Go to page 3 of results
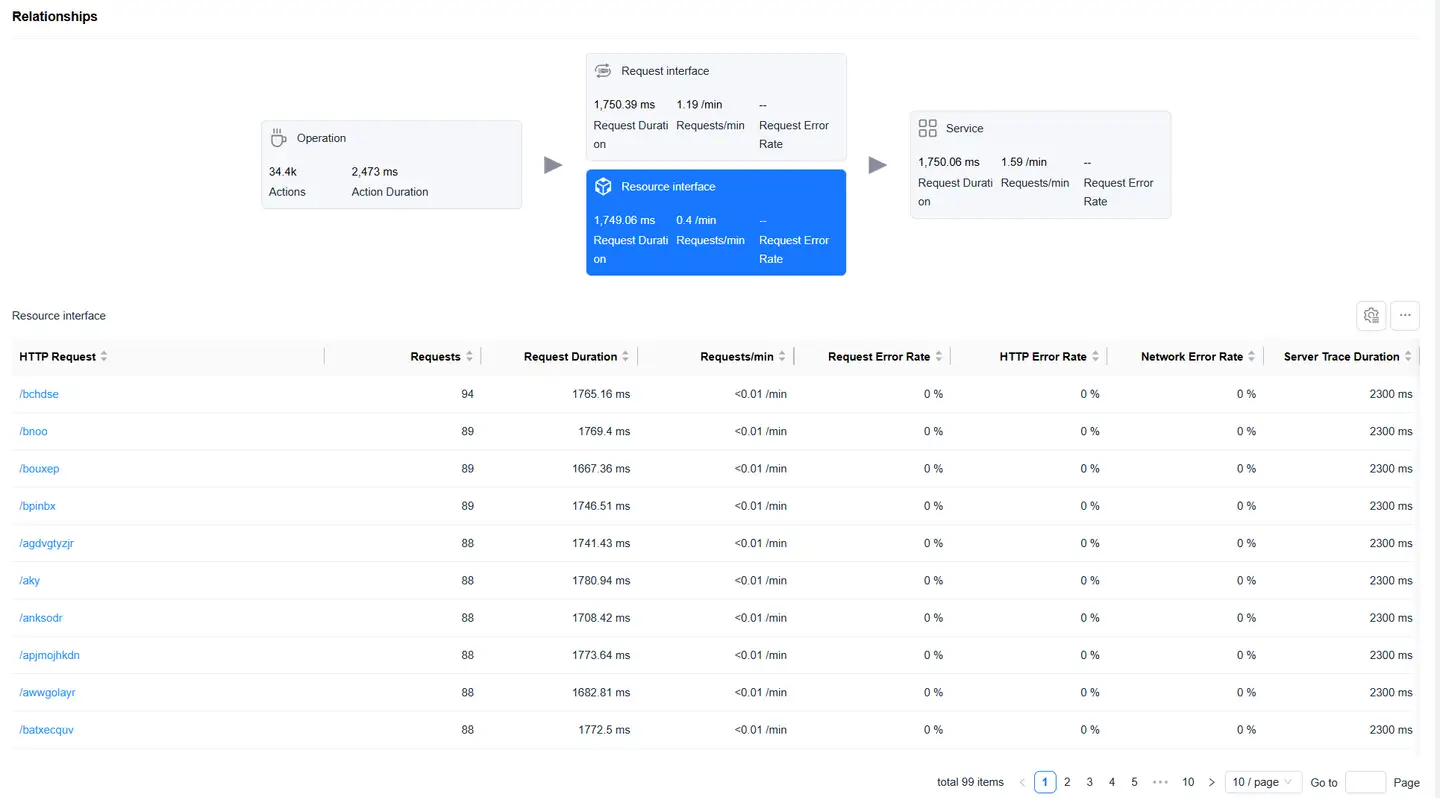This screenshot has width=1440, height=798. 1090,782
